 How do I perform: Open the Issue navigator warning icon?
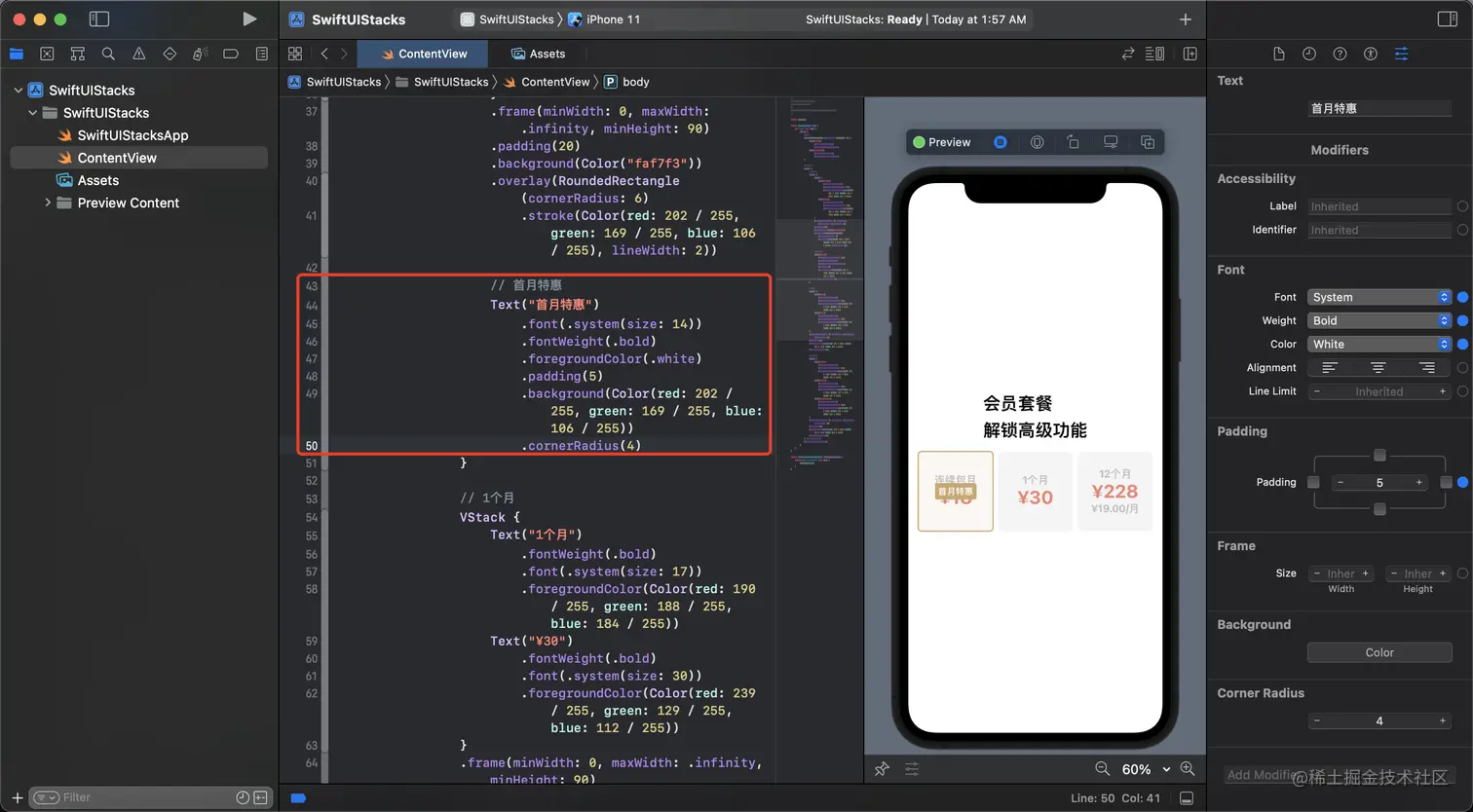point(139,54)
